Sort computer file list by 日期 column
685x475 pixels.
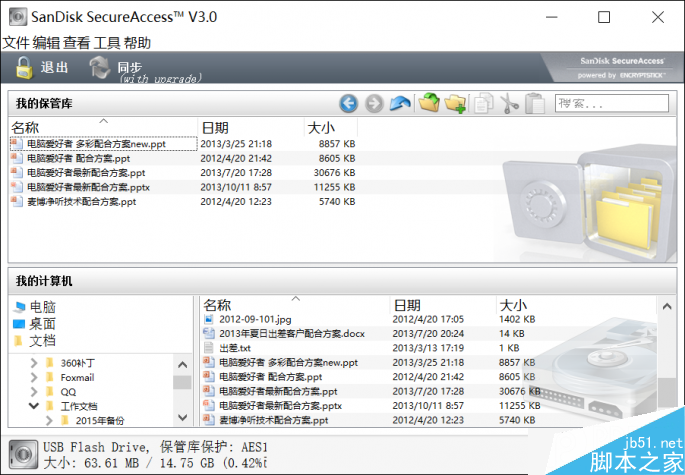(x=442, y=305)
